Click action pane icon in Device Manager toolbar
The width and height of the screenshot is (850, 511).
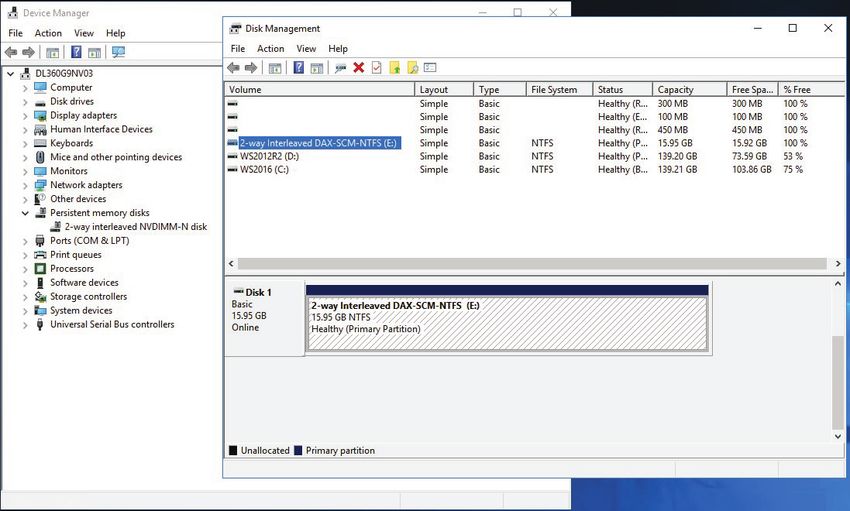tap(94, 53)
